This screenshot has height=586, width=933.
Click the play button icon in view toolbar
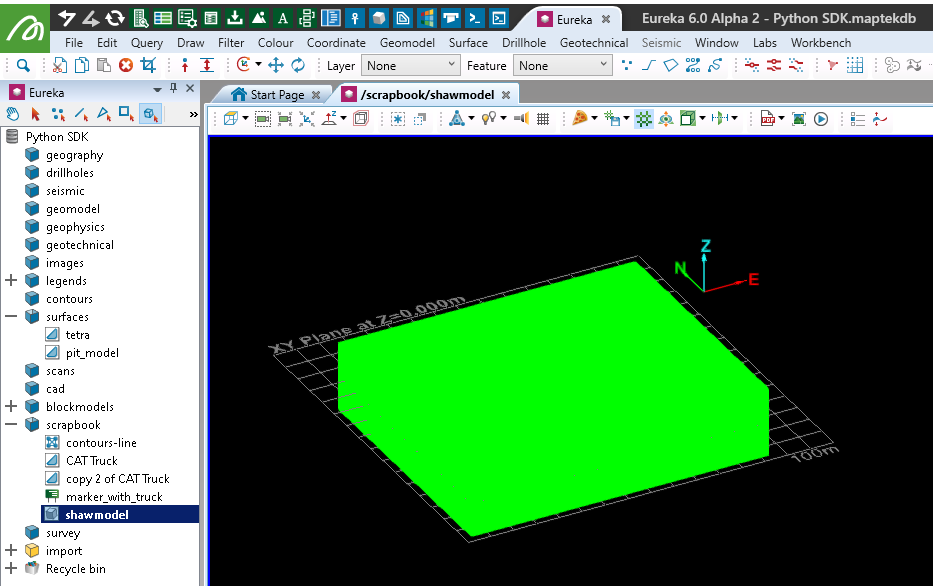point(821,118)
